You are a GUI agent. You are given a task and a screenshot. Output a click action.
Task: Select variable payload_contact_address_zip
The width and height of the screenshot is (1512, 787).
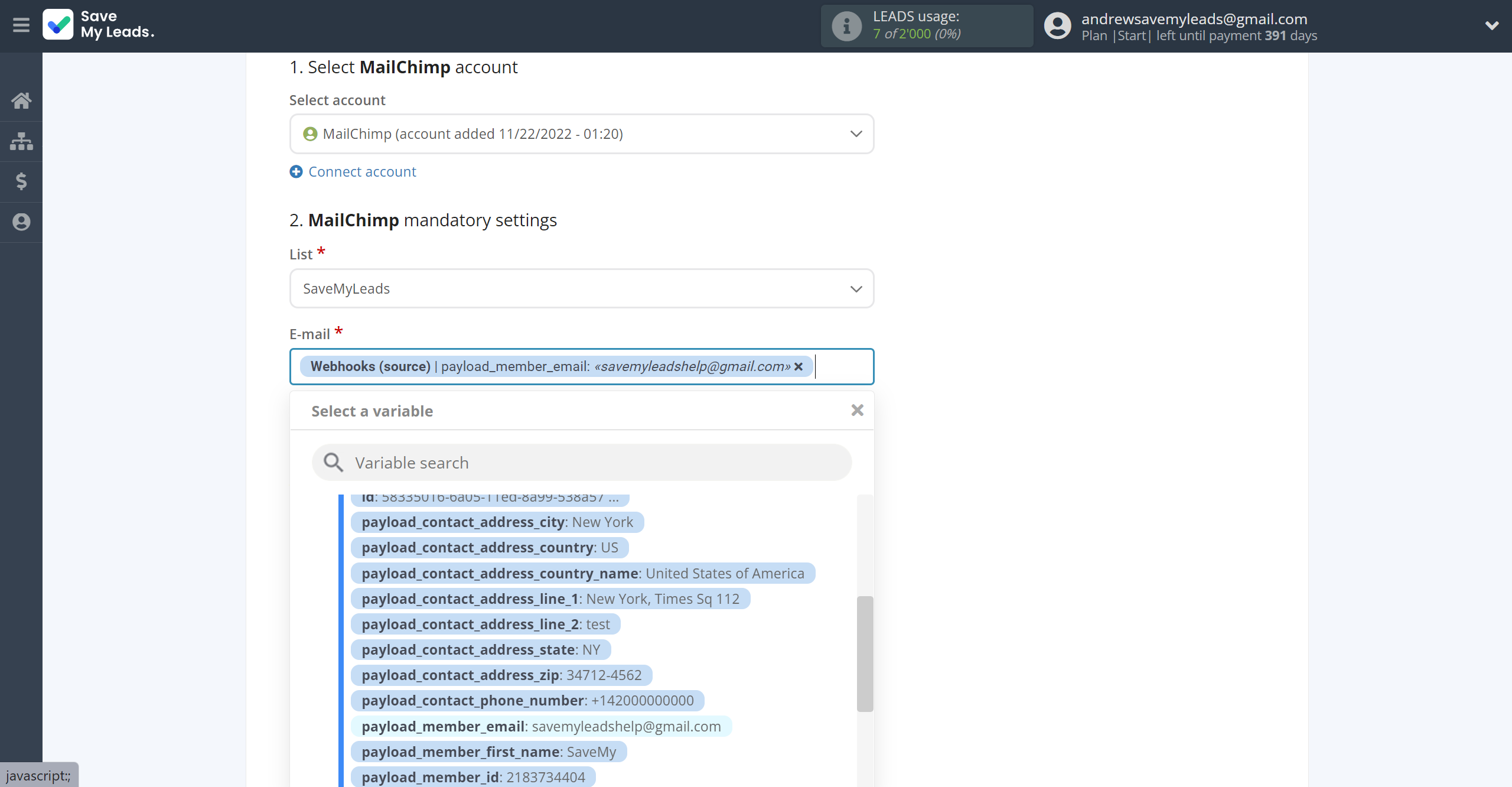click(501, 675)
